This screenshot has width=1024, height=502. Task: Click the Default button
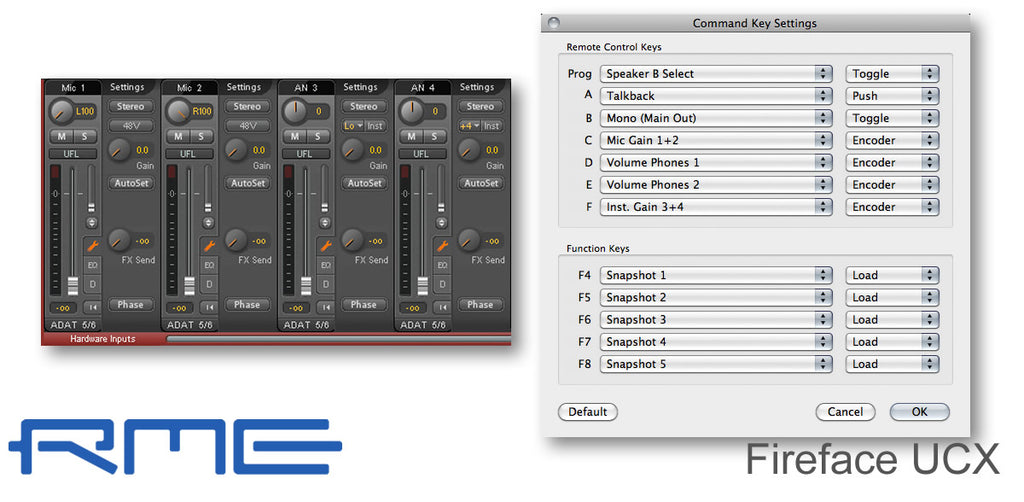pos(587,412)
